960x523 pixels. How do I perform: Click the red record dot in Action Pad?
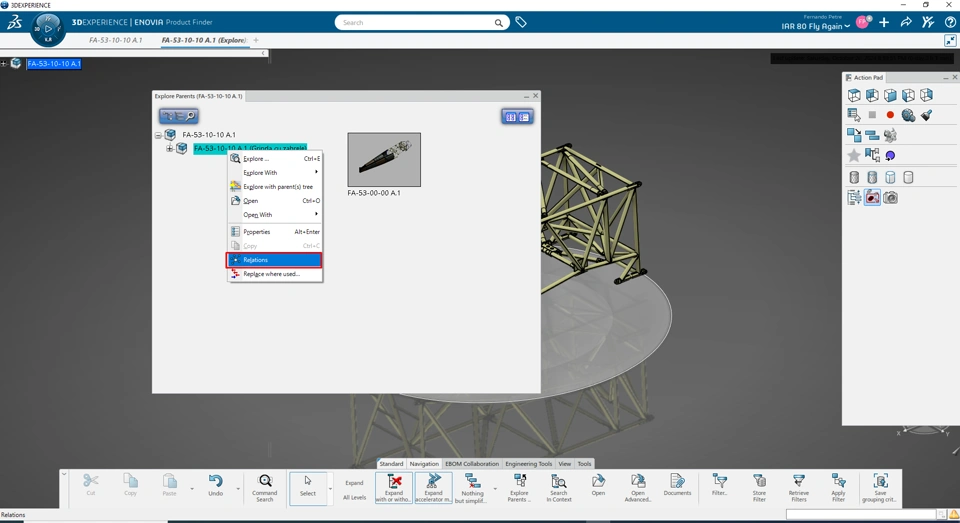point(890,115)
